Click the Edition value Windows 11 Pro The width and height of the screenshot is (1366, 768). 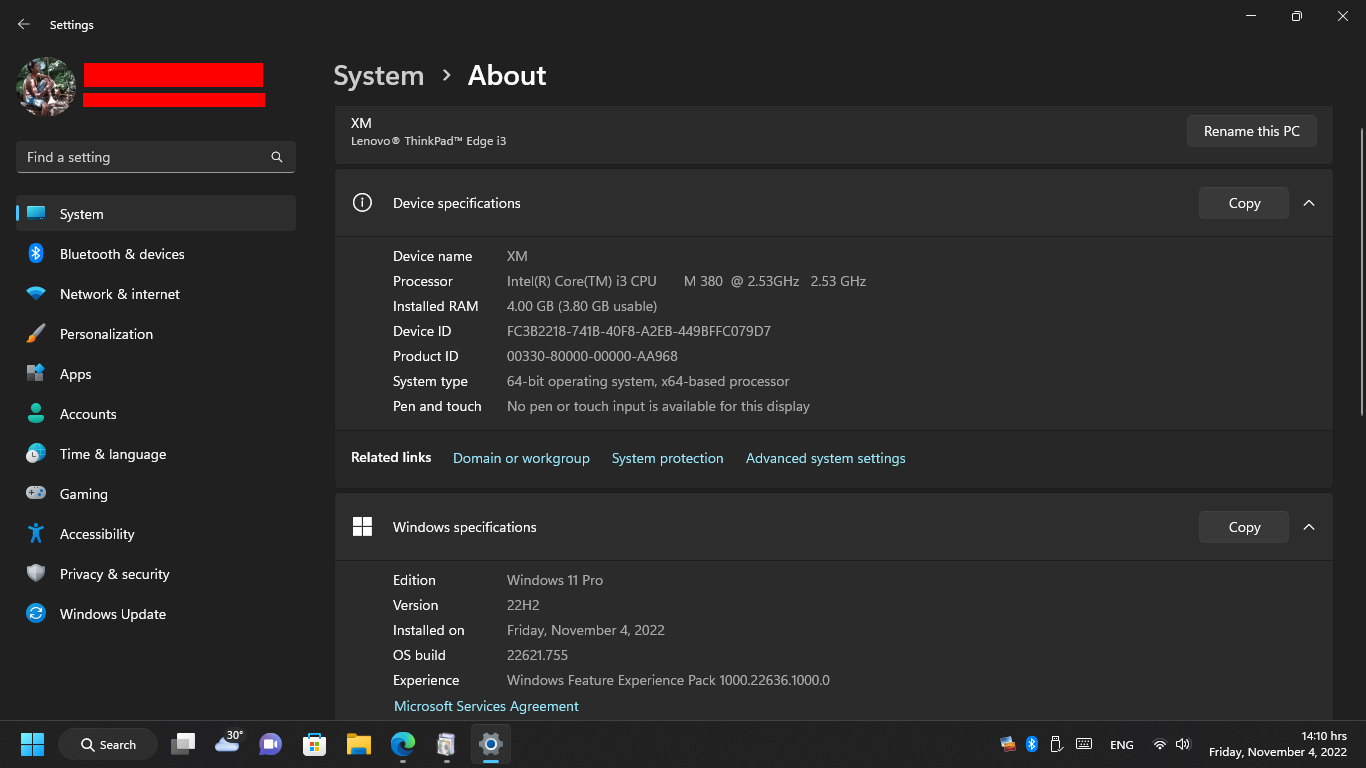(555, 580)
